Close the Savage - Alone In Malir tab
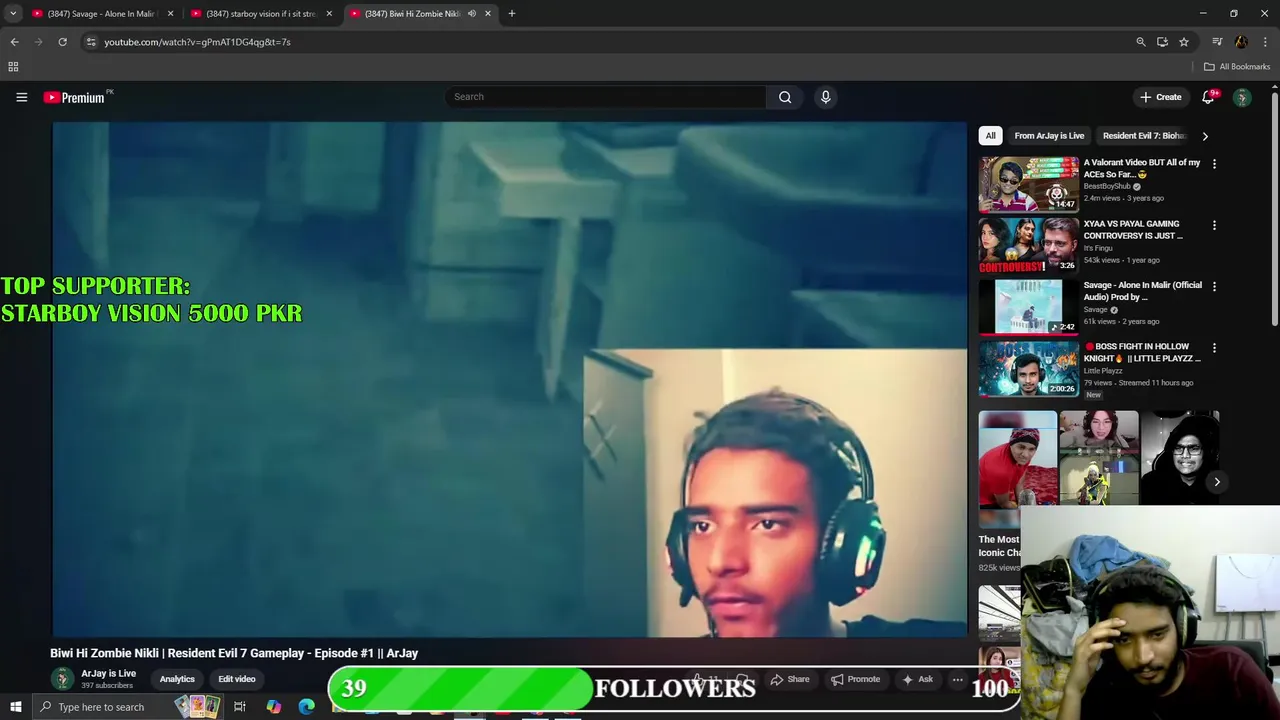 (x=170, y=14)
